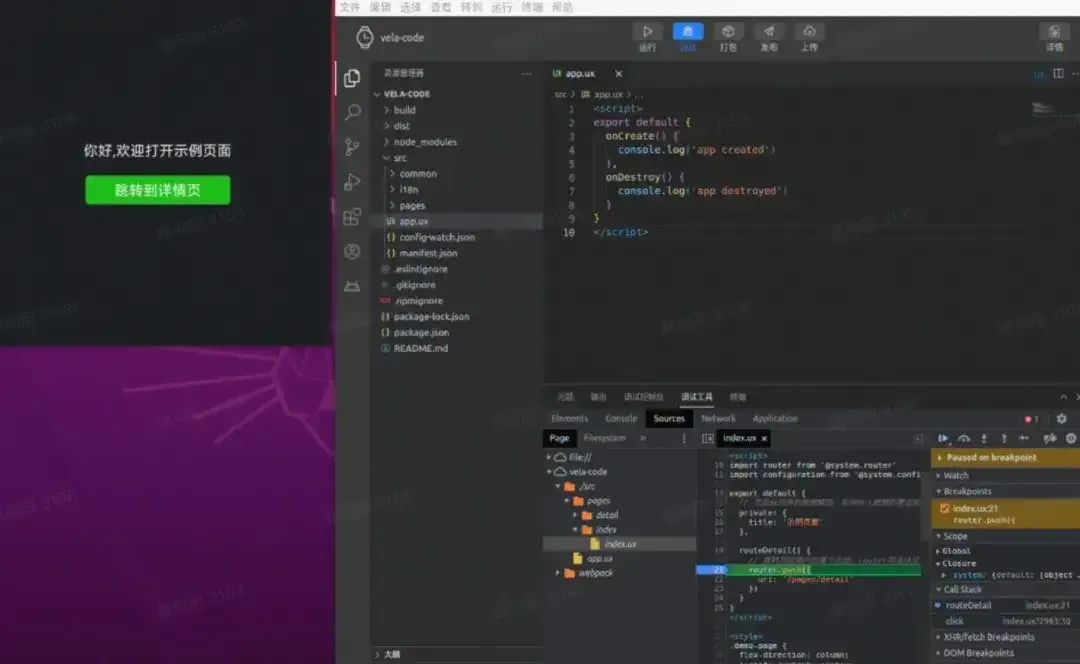Click the vela-code watch logo icon
Viewport: 1080px width, 664px height.
click(x=364, y=37)
